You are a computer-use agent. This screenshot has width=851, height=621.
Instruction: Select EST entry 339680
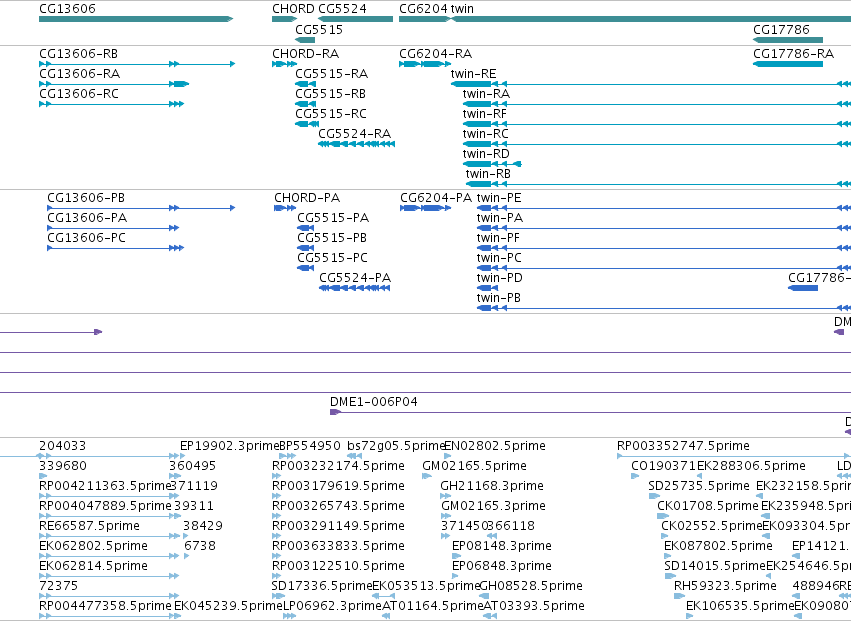[x=63, y=466]
